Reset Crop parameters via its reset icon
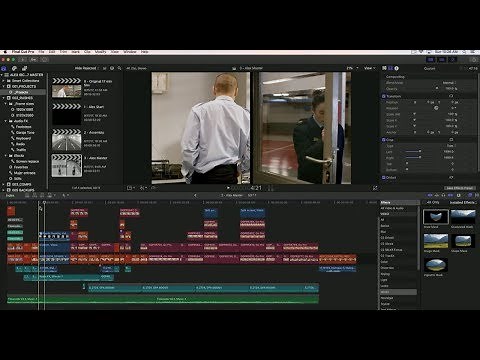Screen dimensions: 480x360 451,140
